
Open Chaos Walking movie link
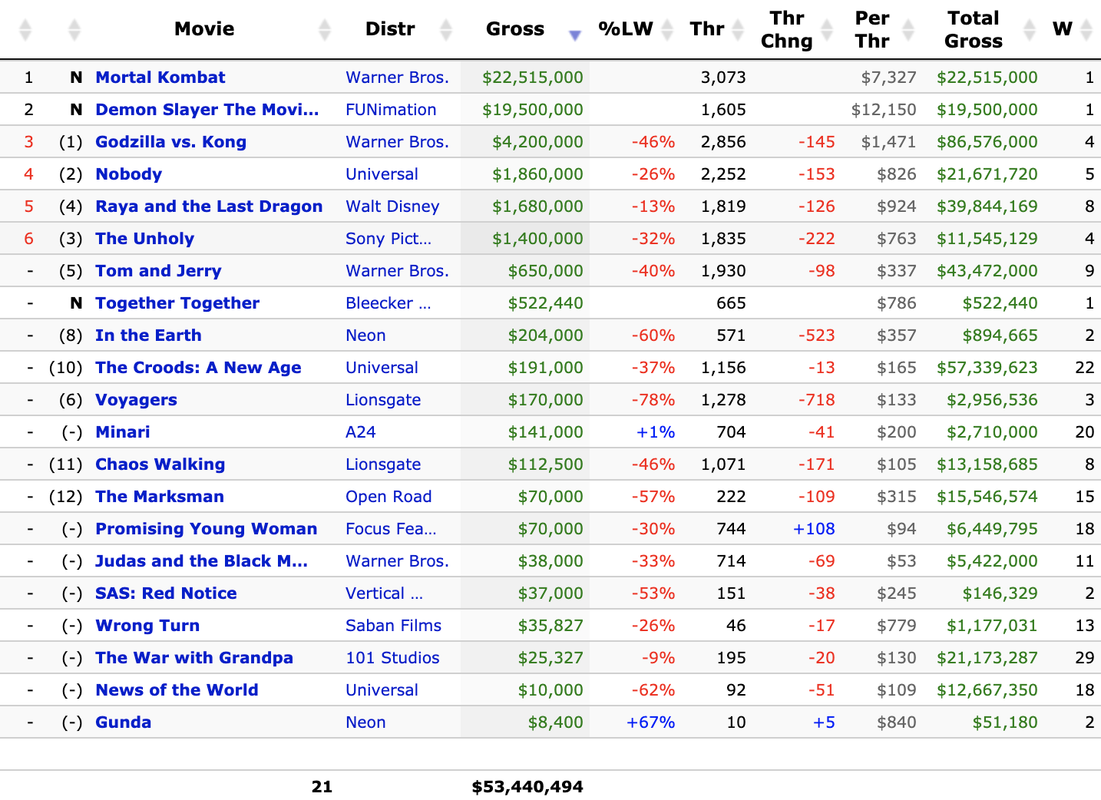coord(160,465)
